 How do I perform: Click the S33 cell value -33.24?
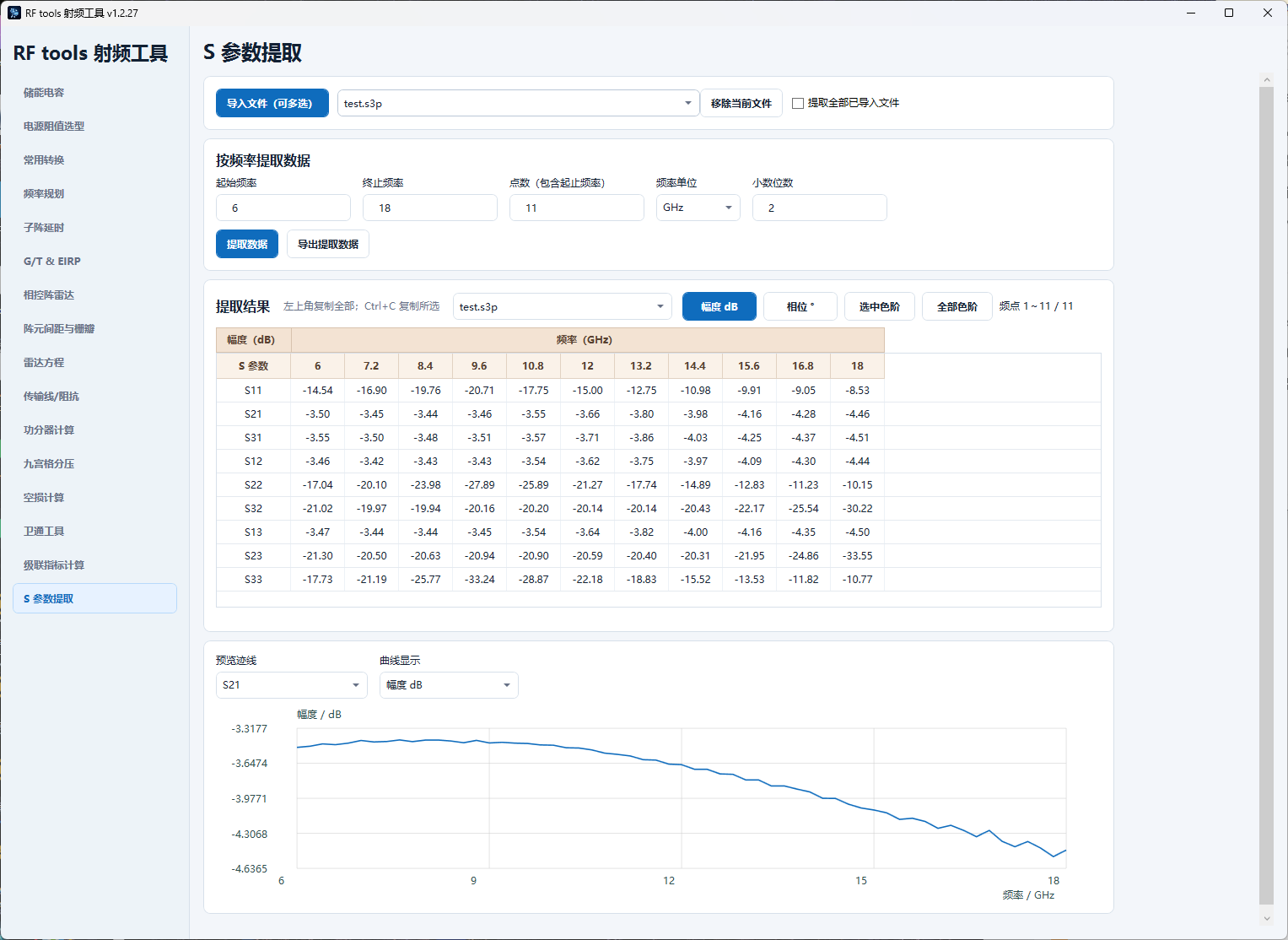[x=480, y=579]
